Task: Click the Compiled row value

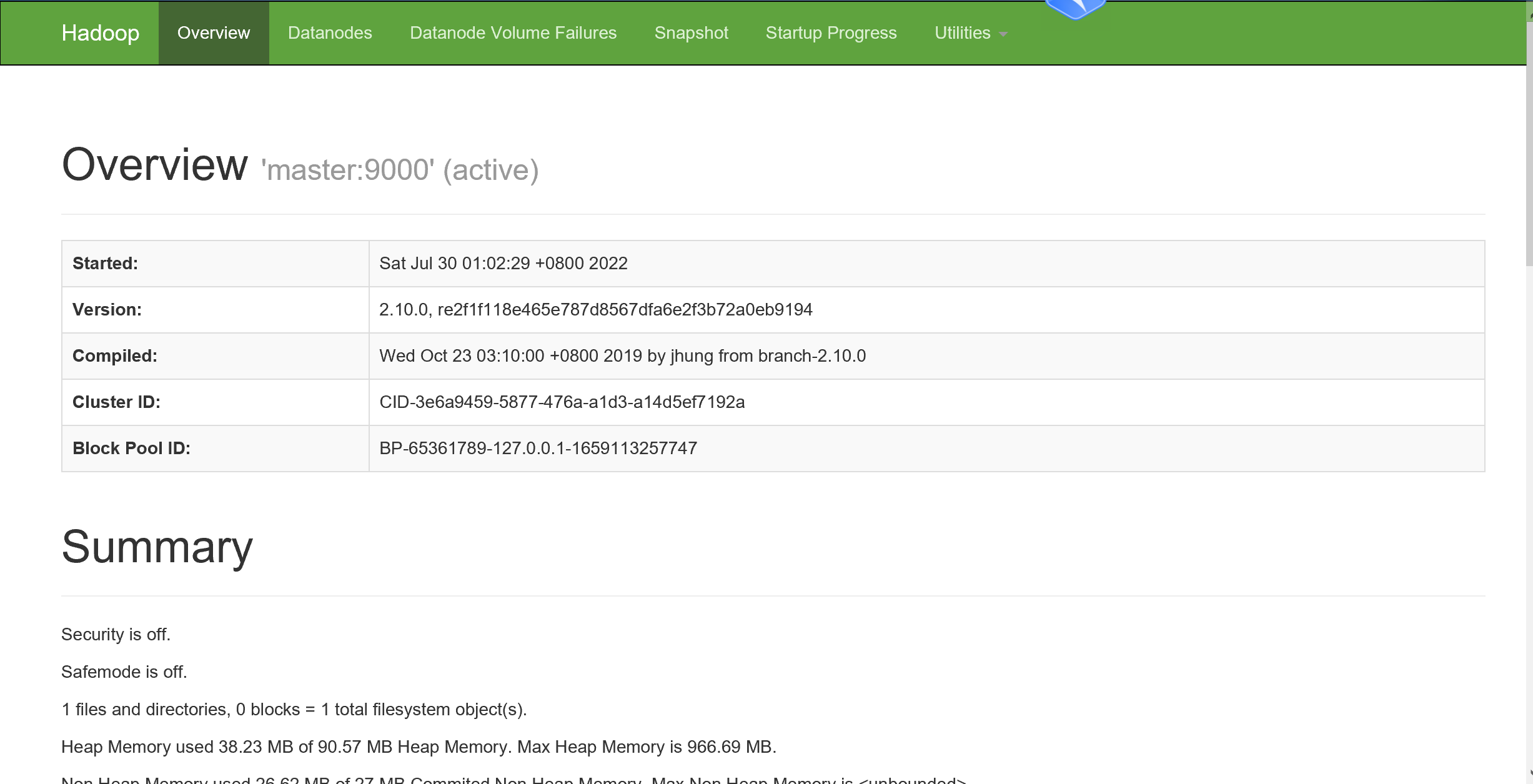Action: [x=622, y=356]
